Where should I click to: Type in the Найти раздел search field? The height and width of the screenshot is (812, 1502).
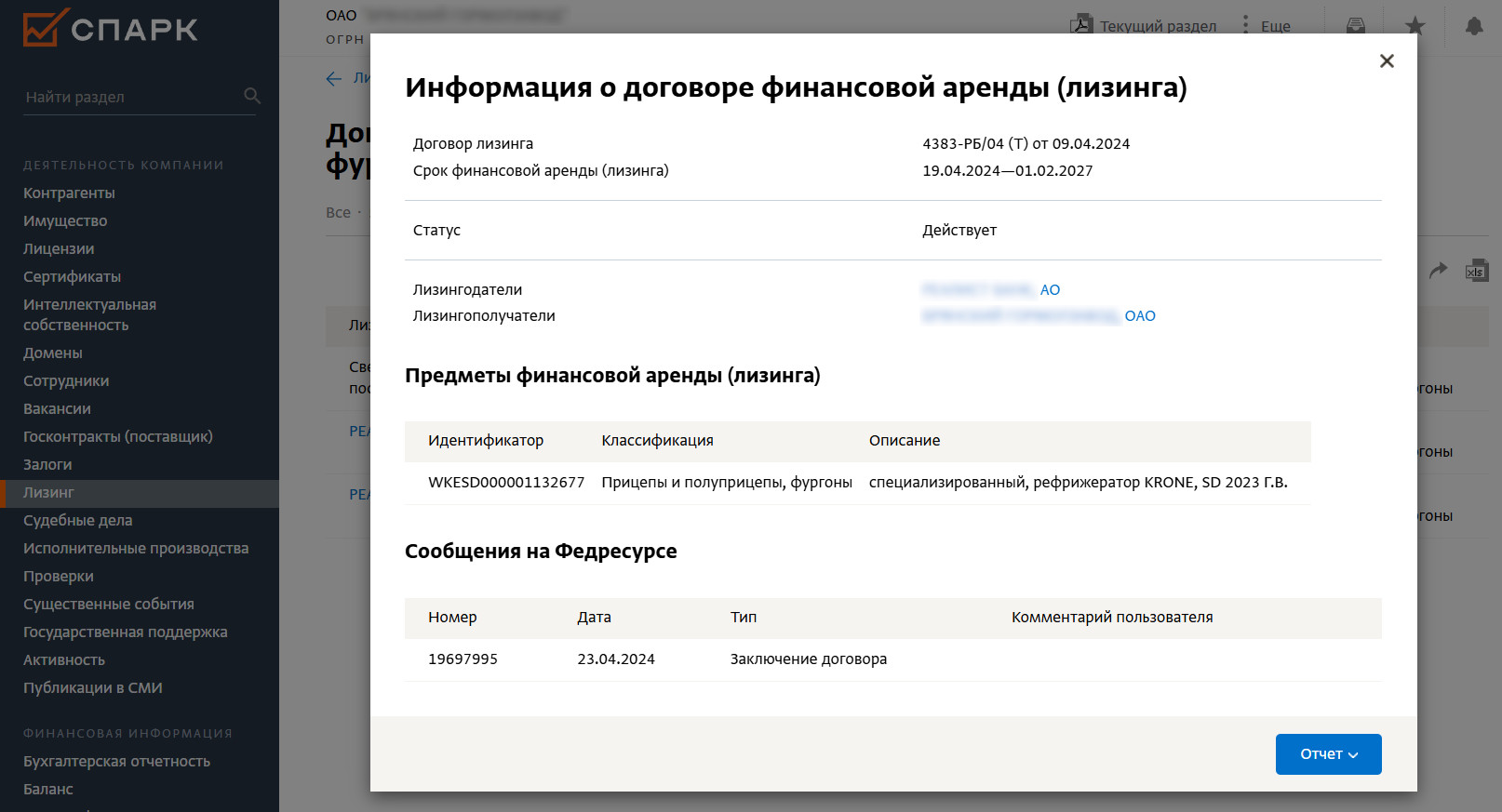(x=130, y=97)
